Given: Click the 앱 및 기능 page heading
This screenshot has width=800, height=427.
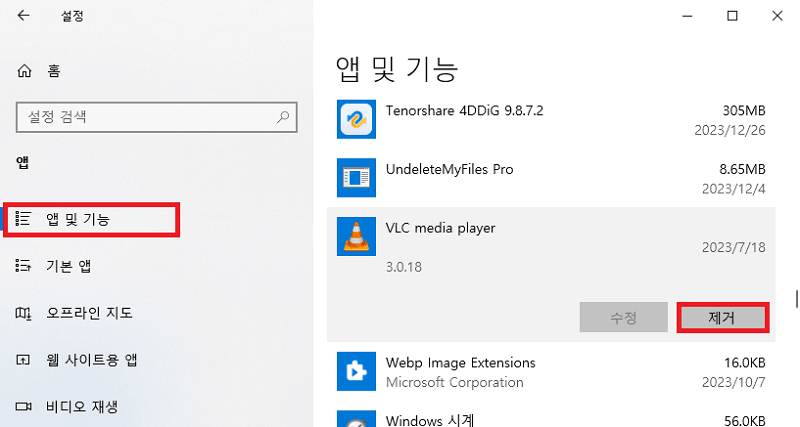Looking at the screenshot, I should pos(397,69).
